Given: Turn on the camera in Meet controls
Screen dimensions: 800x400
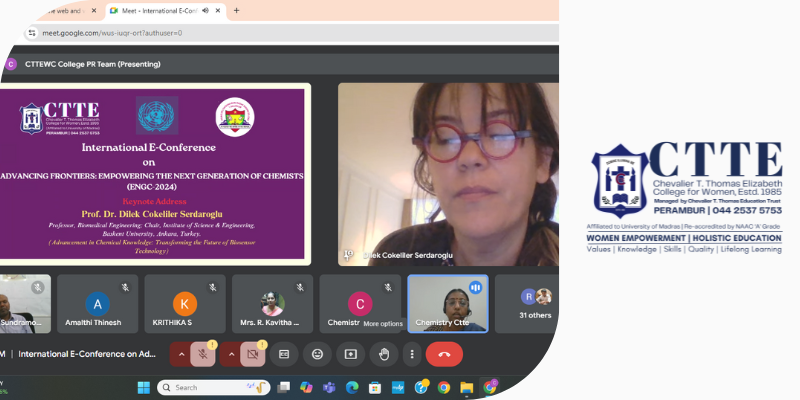Looking at the screenshot, I should [253, 354].
